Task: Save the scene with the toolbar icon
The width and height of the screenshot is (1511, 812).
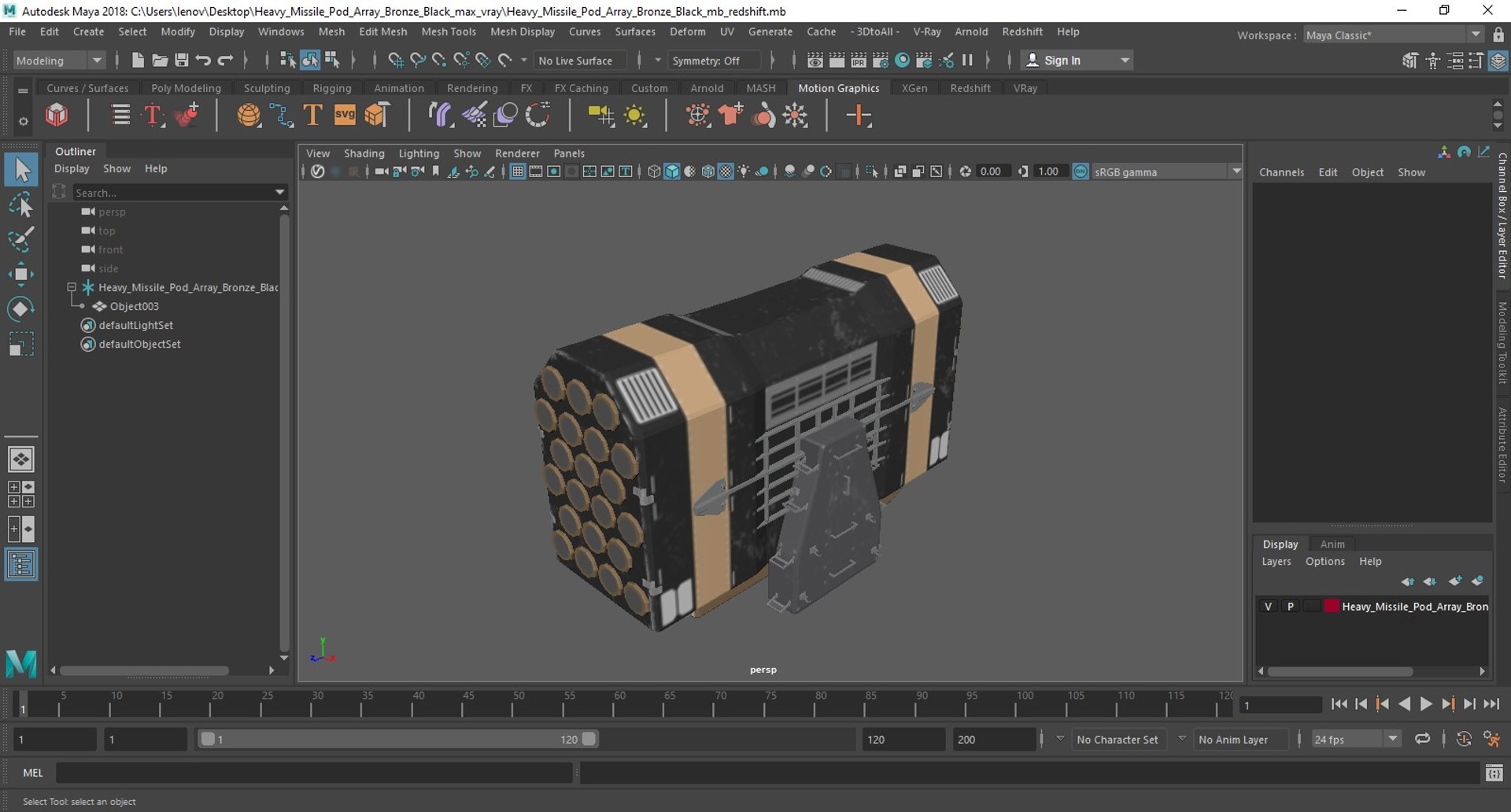Action: (x=181, y=60)
